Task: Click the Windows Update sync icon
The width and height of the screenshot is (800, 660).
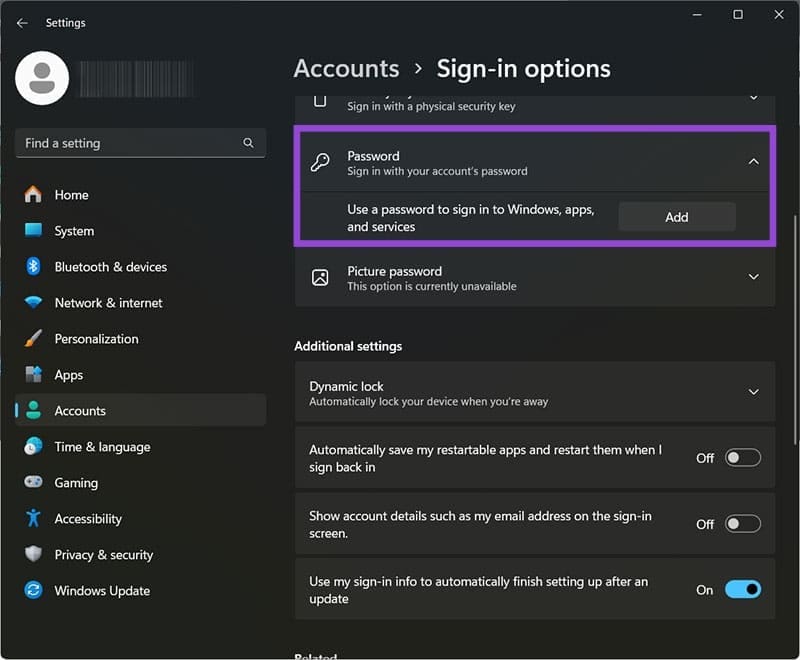Action: tap(34, 591)
